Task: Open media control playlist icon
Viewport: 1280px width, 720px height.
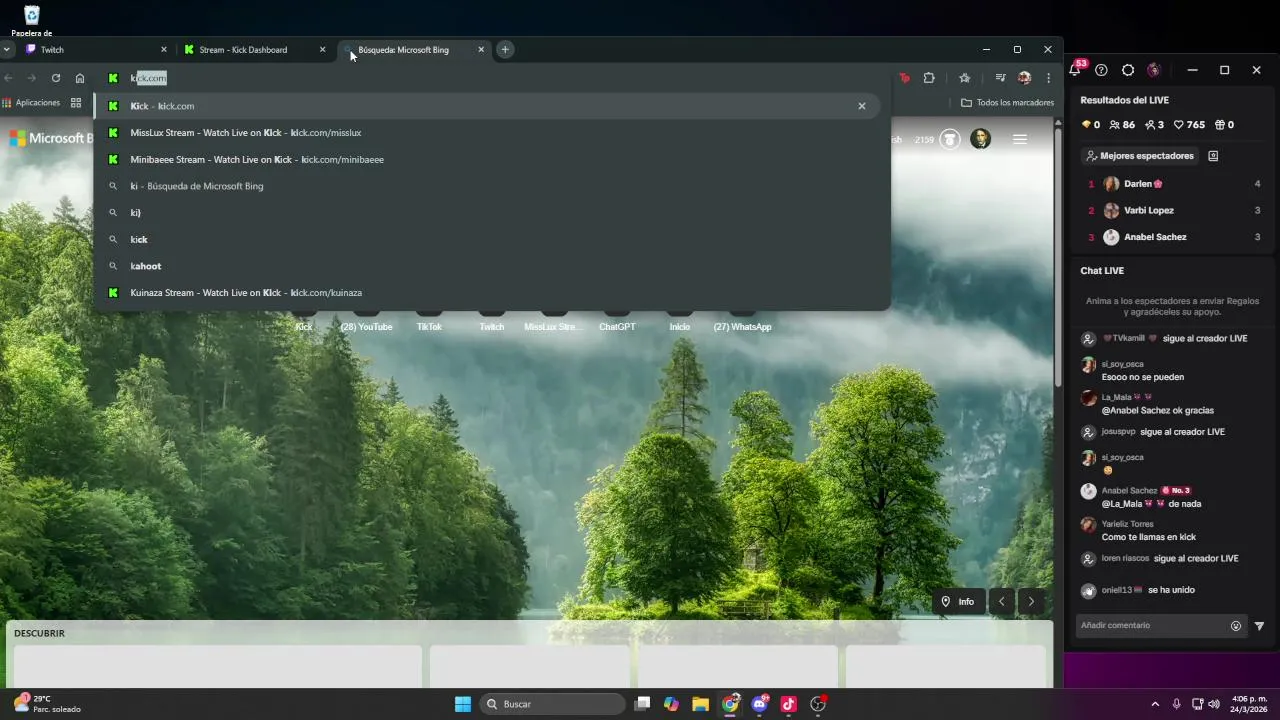Action: coord(1000,78)
